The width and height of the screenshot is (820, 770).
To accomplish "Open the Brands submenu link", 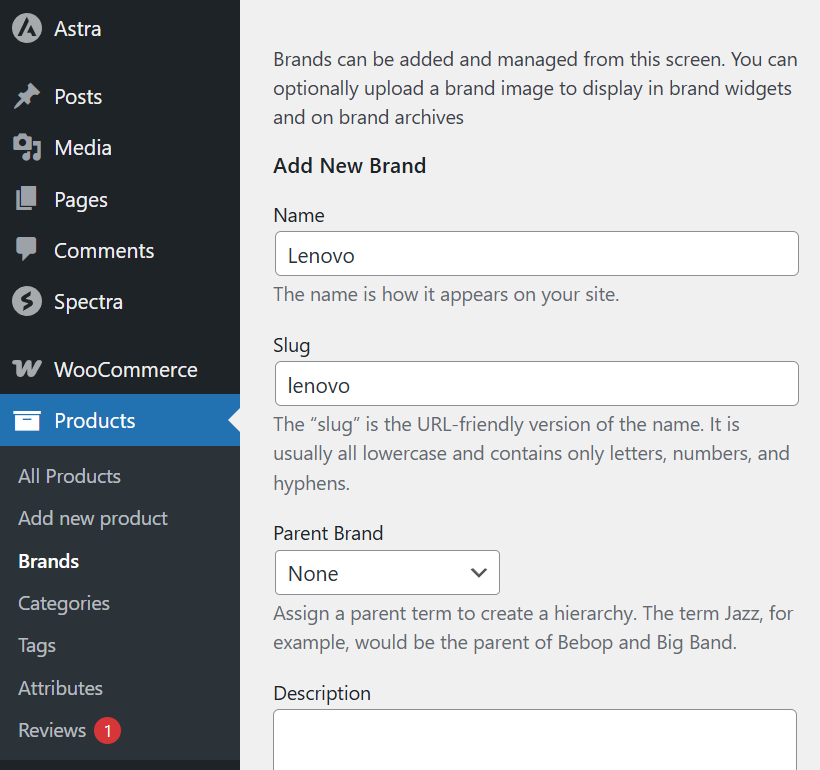I will [49, 561].
